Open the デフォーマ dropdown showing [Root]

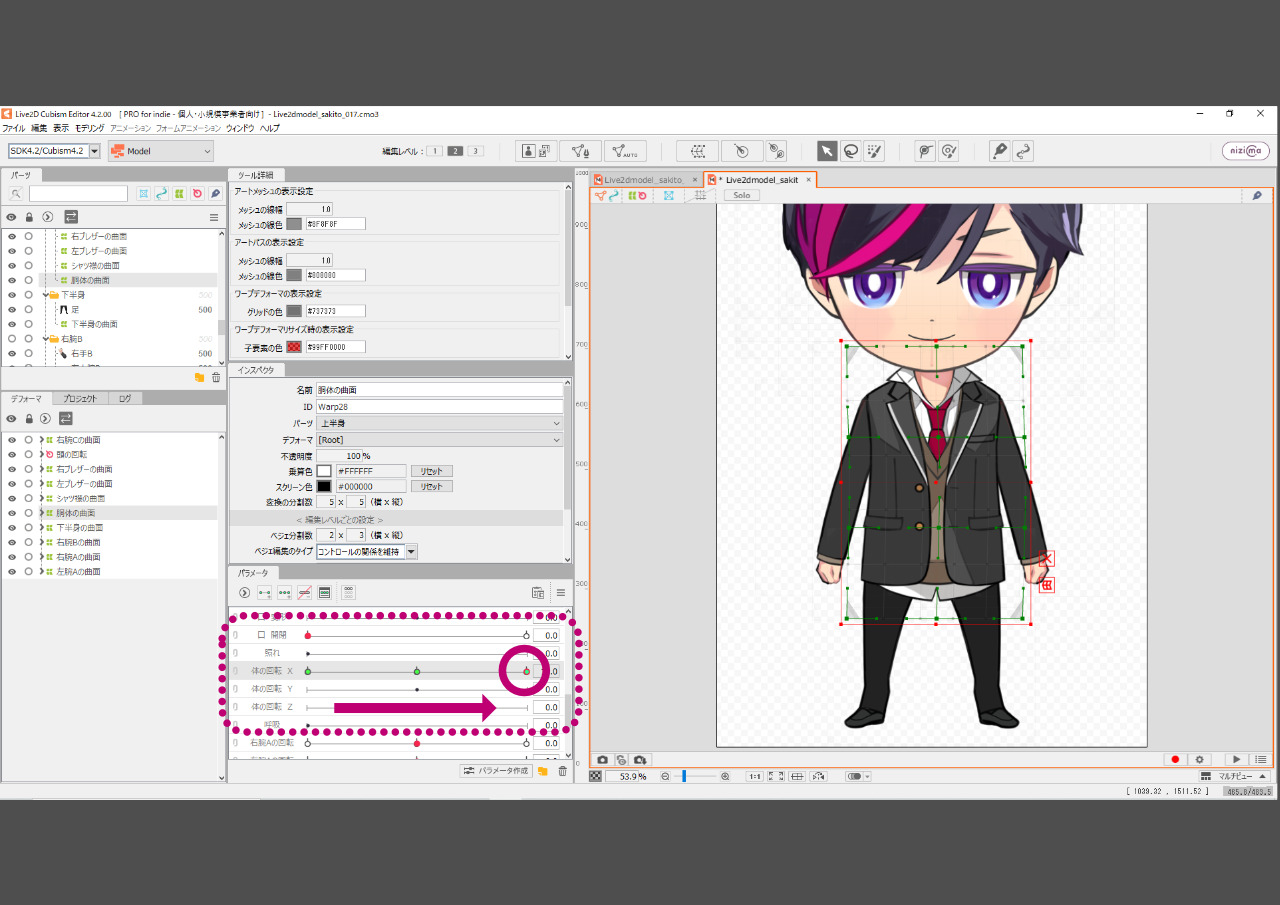(x=440, y=440)
